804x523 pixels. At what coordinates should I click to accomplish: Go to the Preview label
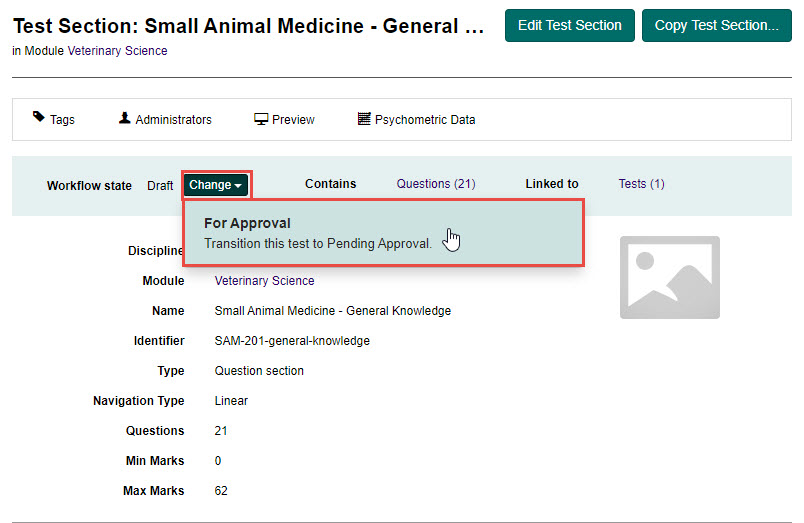point(293,120)
